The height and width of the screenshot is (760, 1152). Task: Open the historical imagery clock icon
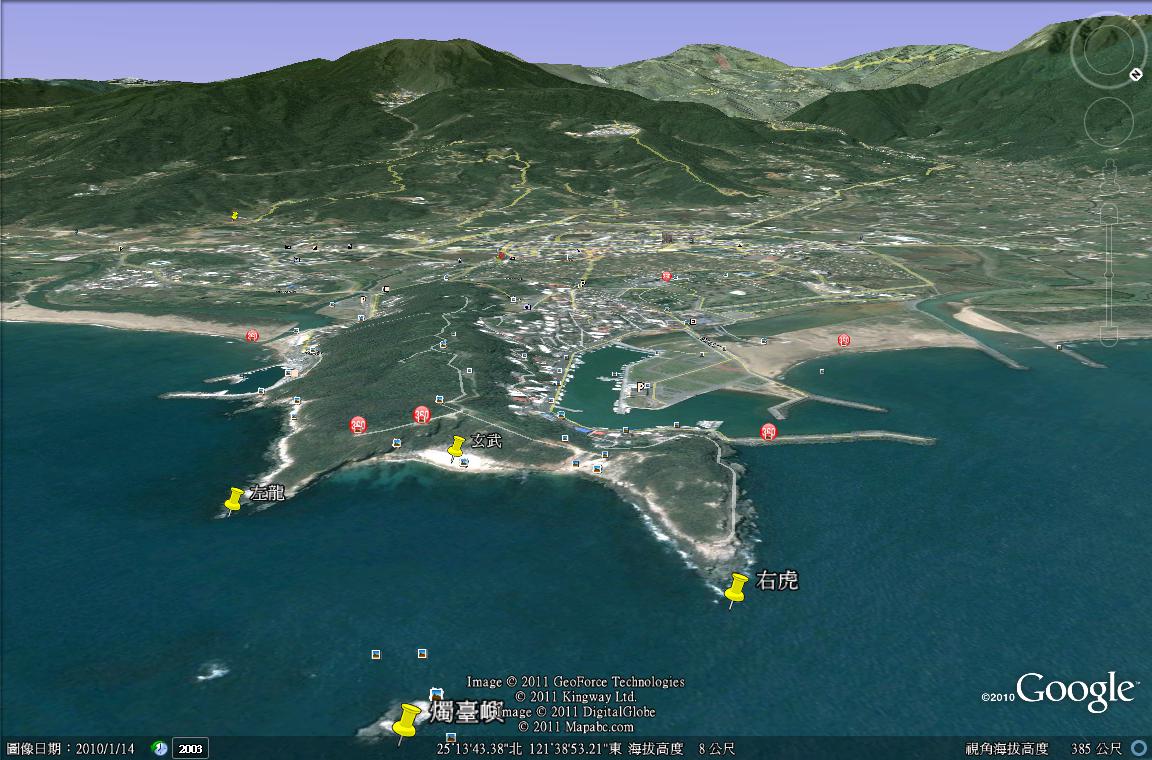159,748
